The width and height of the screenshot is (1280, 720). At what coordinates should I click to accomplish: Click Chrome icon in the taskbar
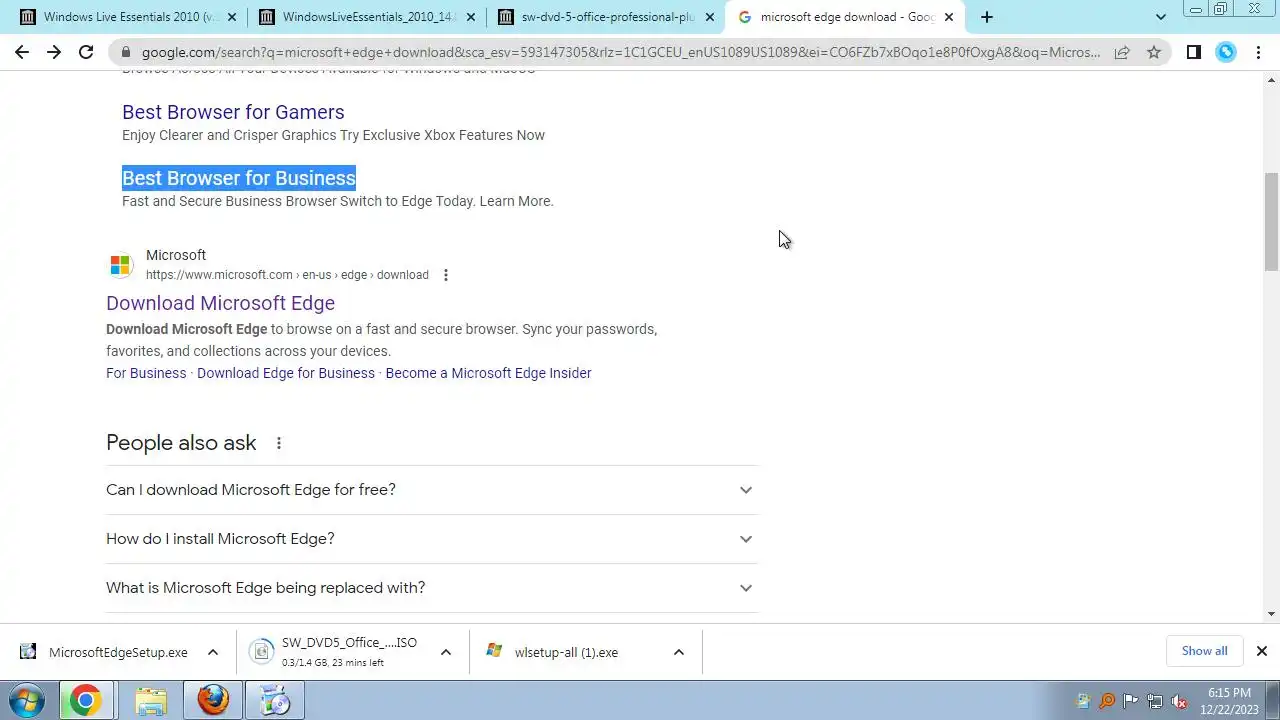86,700
